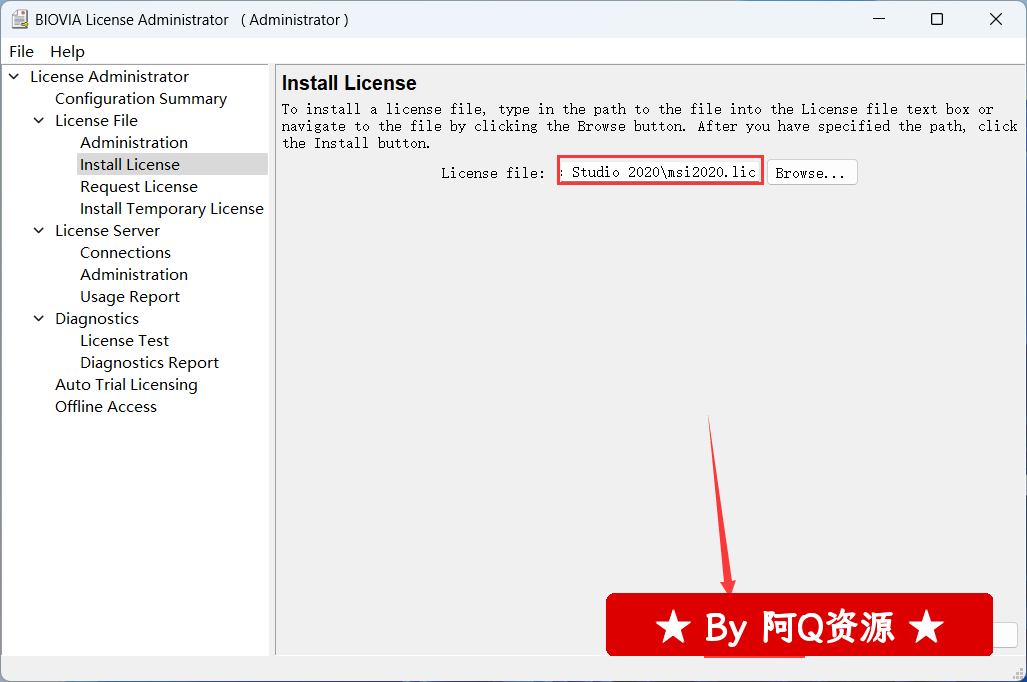
Task: Open the Diagnostics Report page
Action: click(x=149, y=363)
